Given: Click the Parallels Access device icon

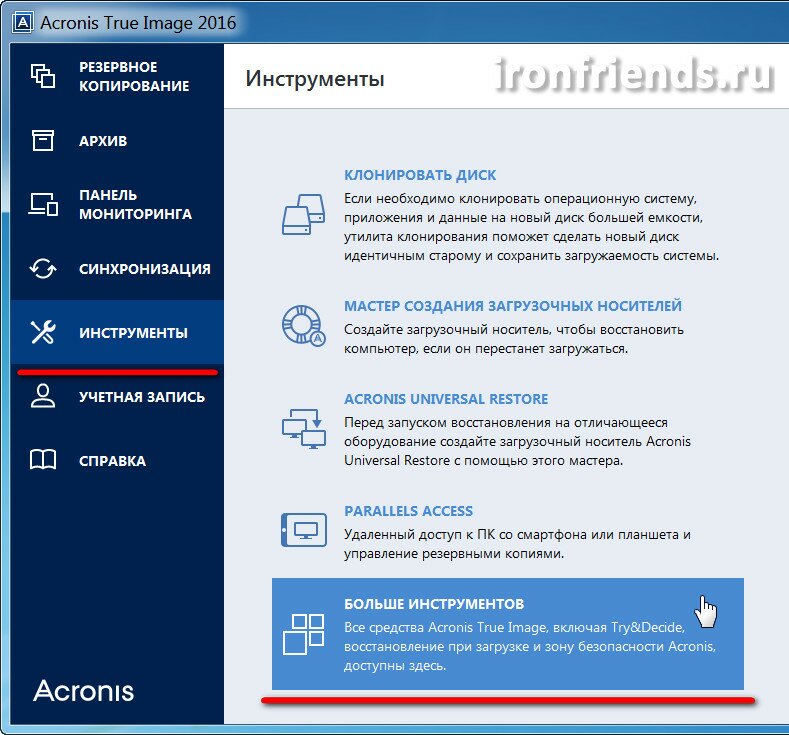Looking at the screenshot, I should (302, 527).
